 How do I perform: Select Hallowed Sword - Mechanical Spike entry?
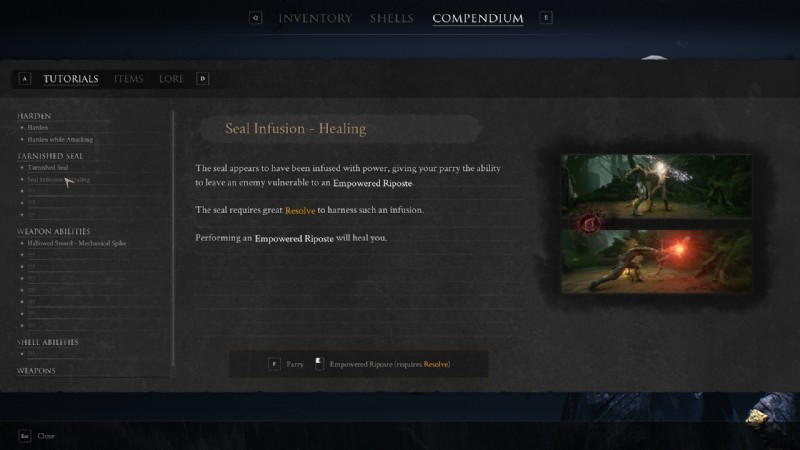point(77,243)
